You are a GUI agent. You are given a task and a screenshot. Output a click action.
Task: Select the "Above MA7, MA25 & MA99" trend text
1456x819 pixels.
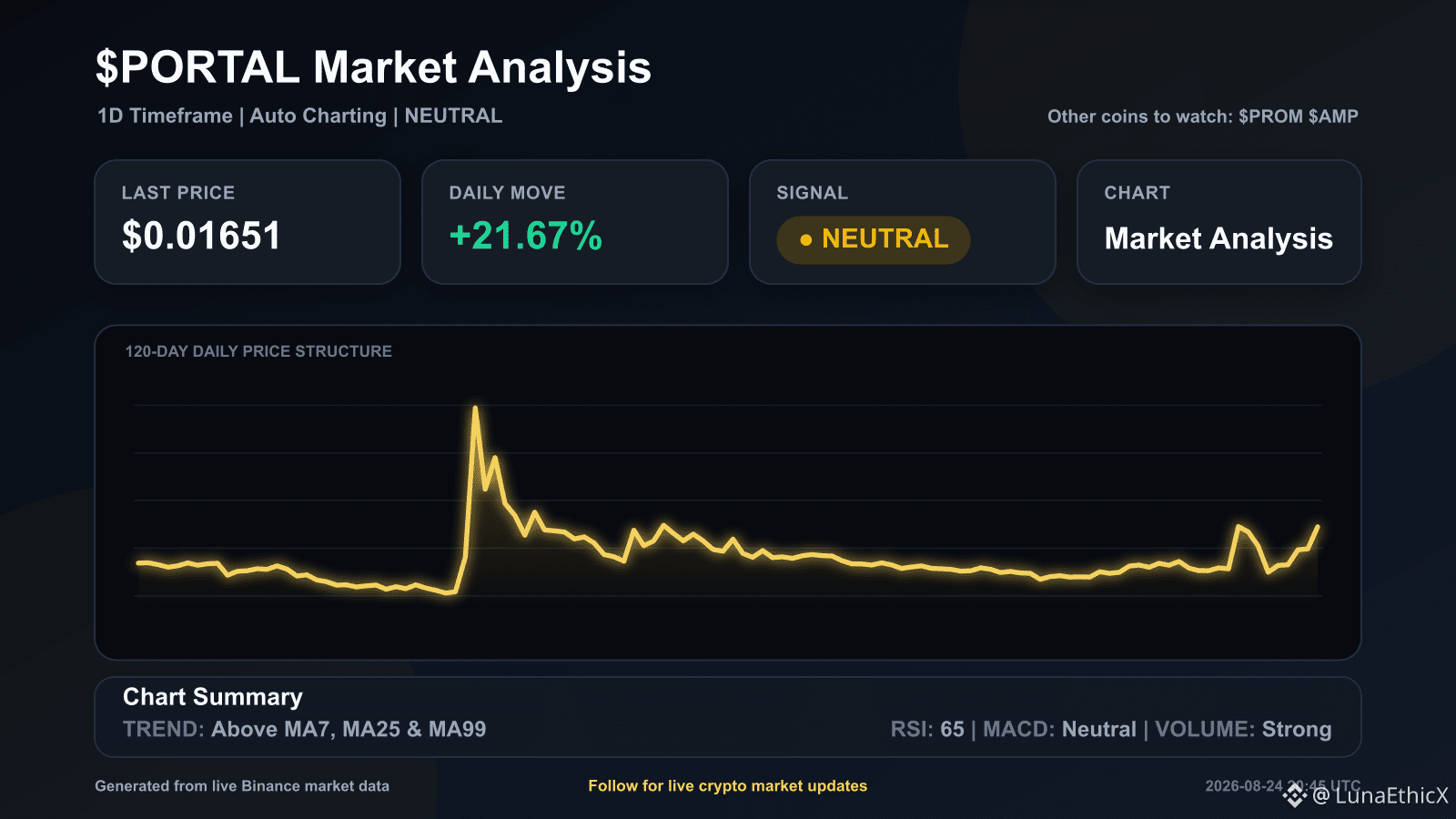(x=349, y=729)
